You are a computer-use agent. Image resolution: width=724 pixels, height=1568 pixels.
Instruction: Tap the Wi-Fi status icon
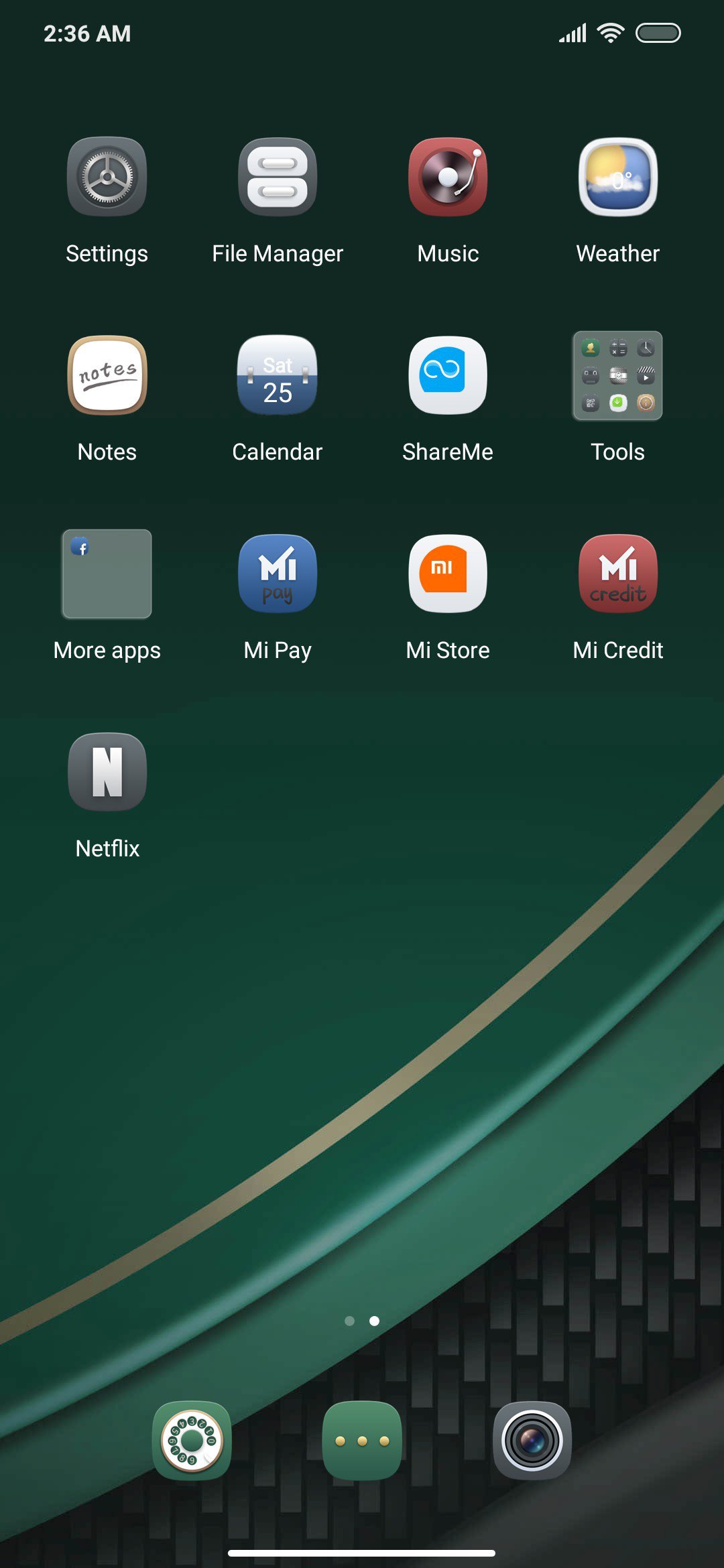coord(611,33)
